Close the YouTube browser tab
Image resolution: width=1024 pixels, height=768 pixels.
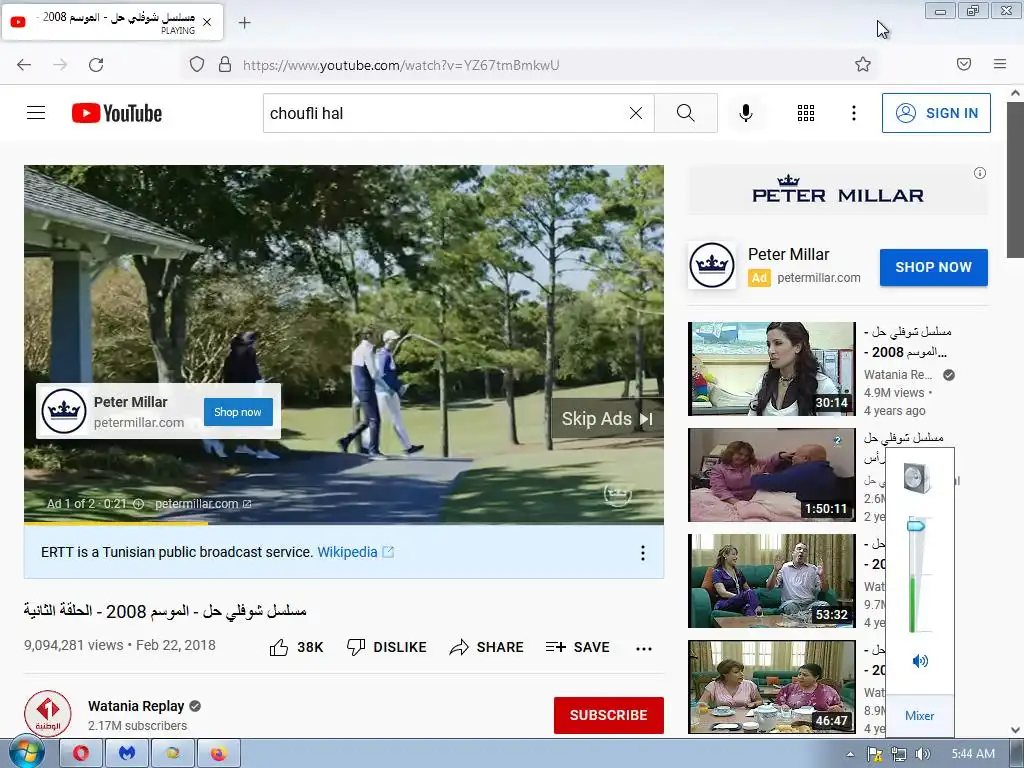[207, 22]
